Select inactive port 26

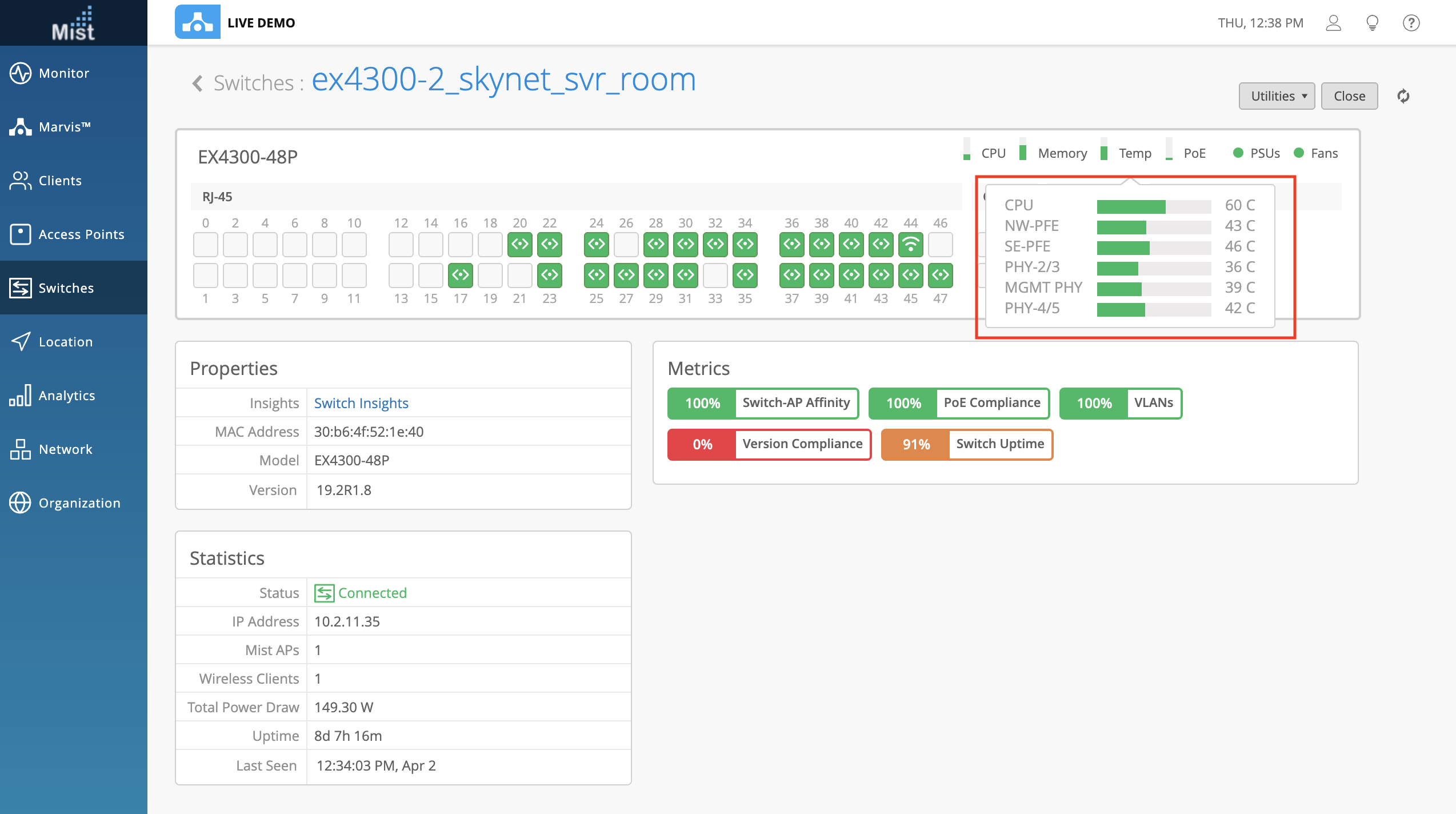point(626,245)
